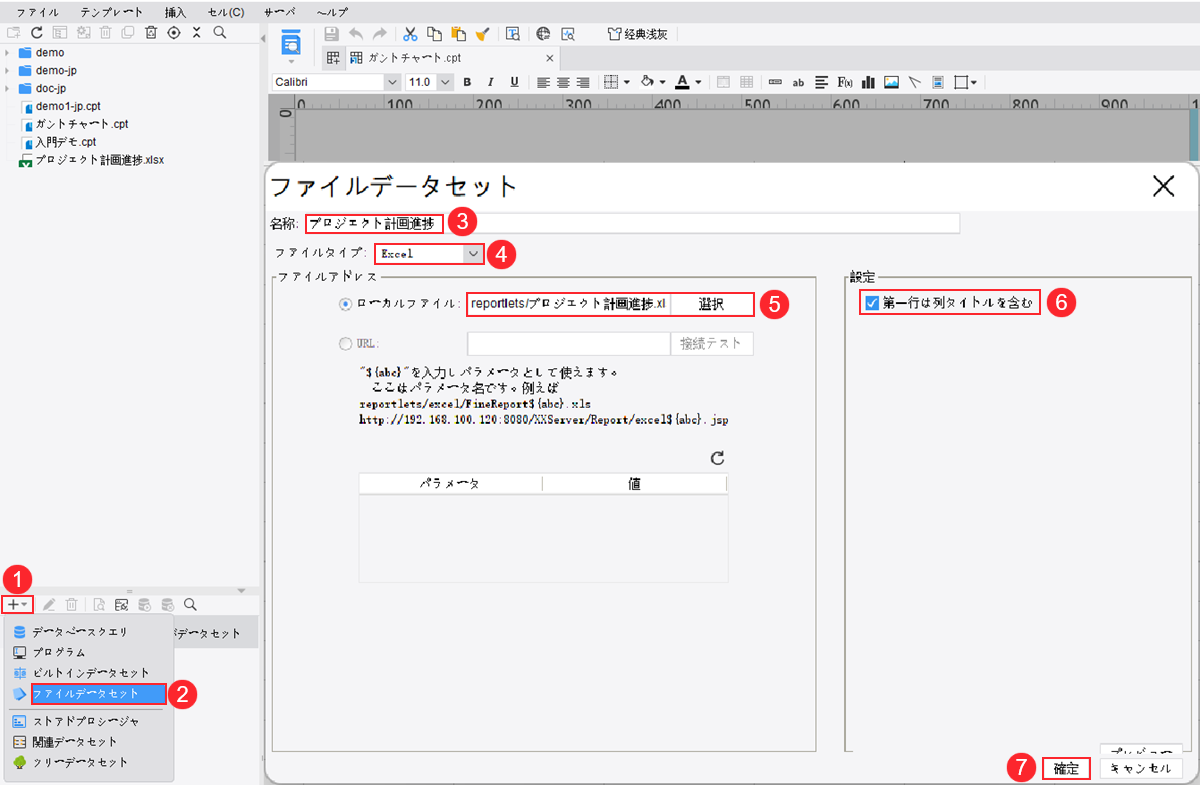The width and height of the screenshot is (1200, 785).
Task: Expand the demo-jp folder
Action: tap(8, 70)
